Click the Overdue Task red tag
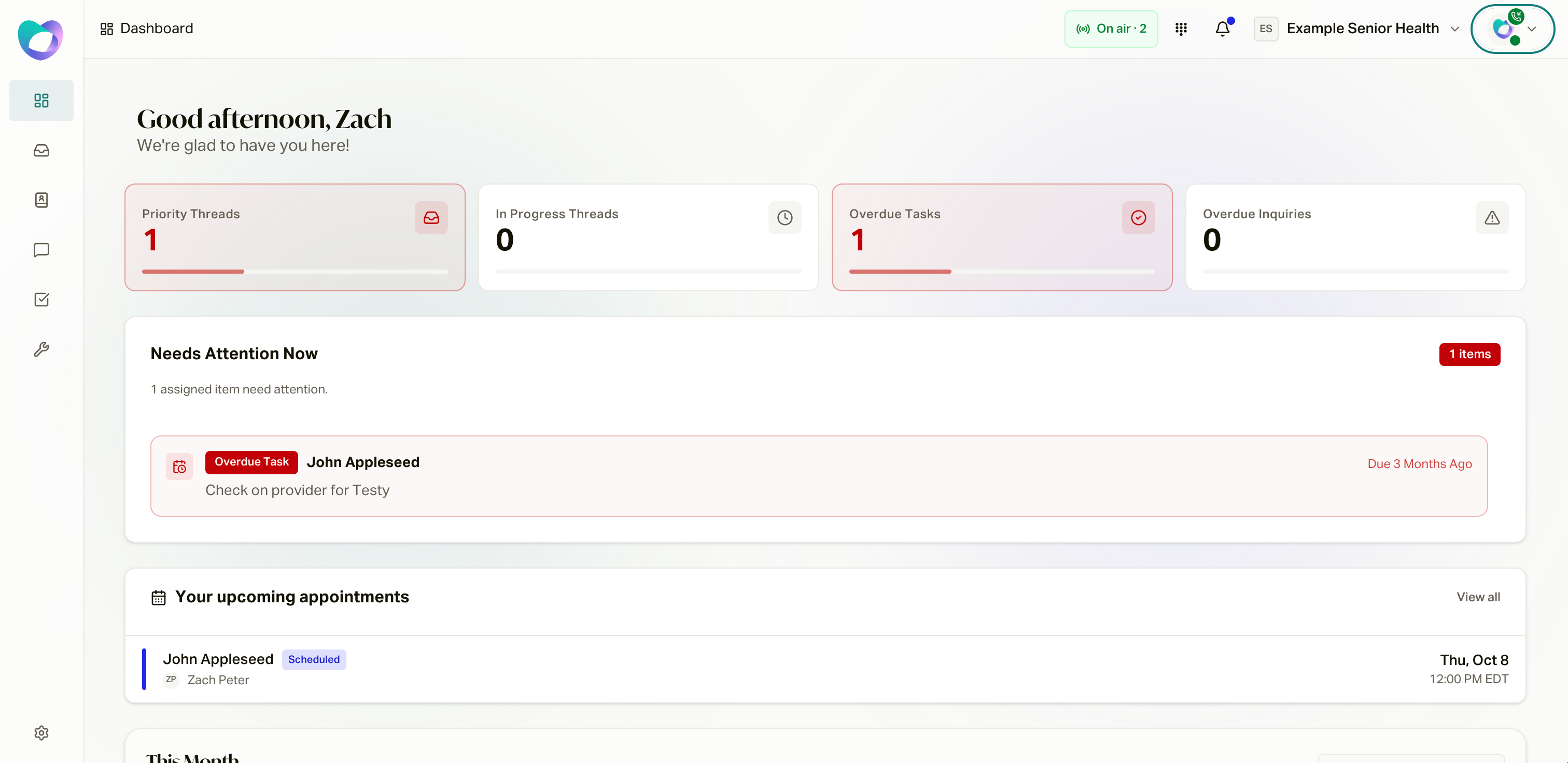The image size is (1568, 763). coord(251,462)
